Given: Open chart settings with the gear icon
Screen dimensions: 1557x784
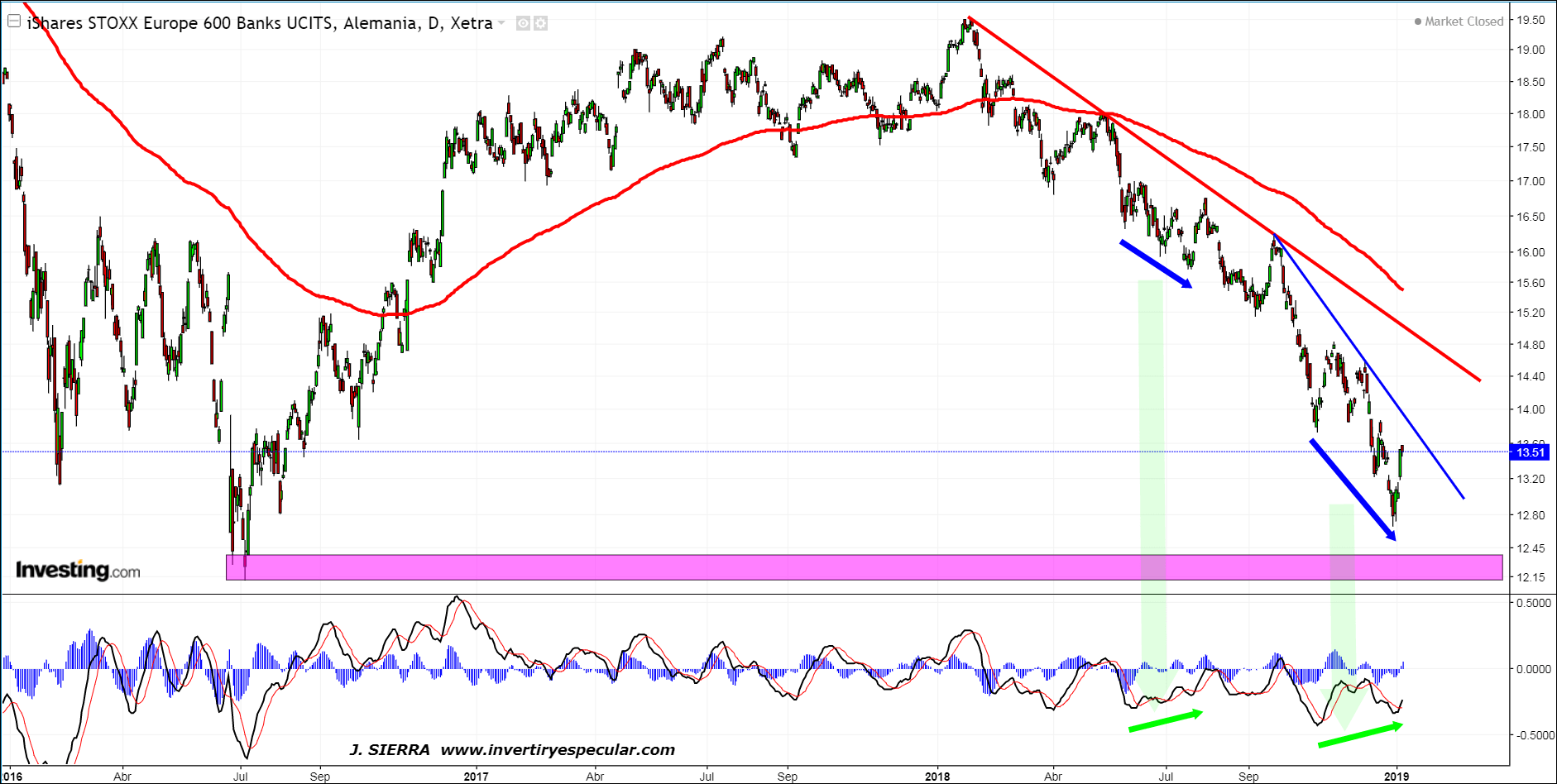Looking at the screenshot, I should (x=540, y=23).
